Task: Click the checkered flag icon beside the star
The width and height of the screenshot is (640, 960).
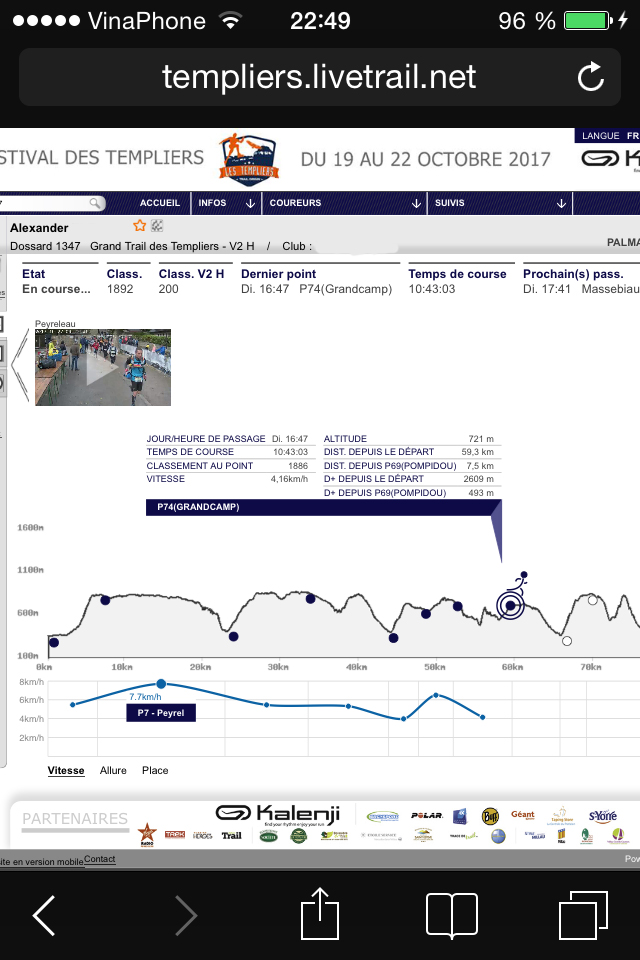Action: (x=157, y=226)
